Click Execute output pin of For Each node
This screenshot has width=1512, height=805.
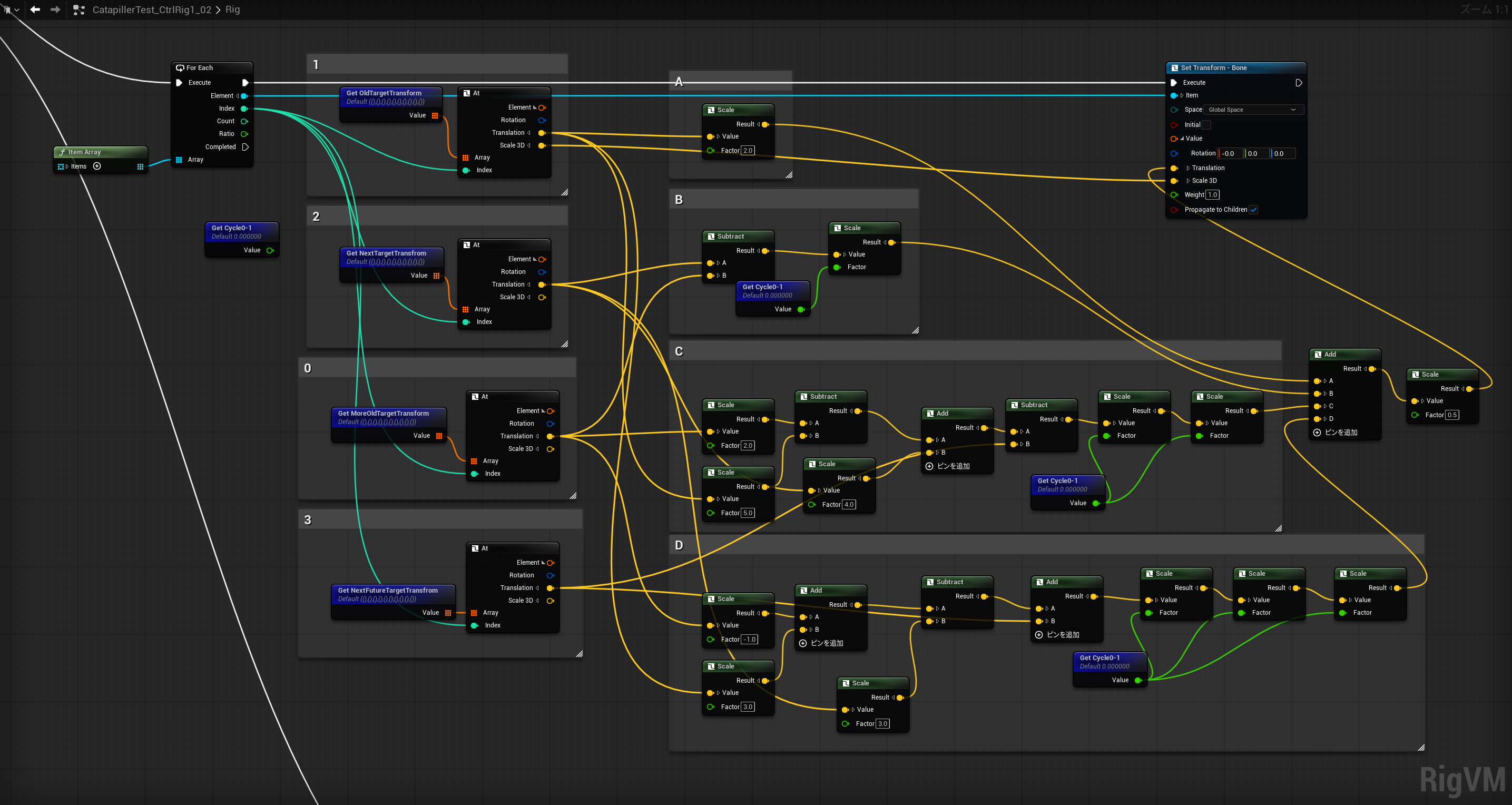point(246,83)
